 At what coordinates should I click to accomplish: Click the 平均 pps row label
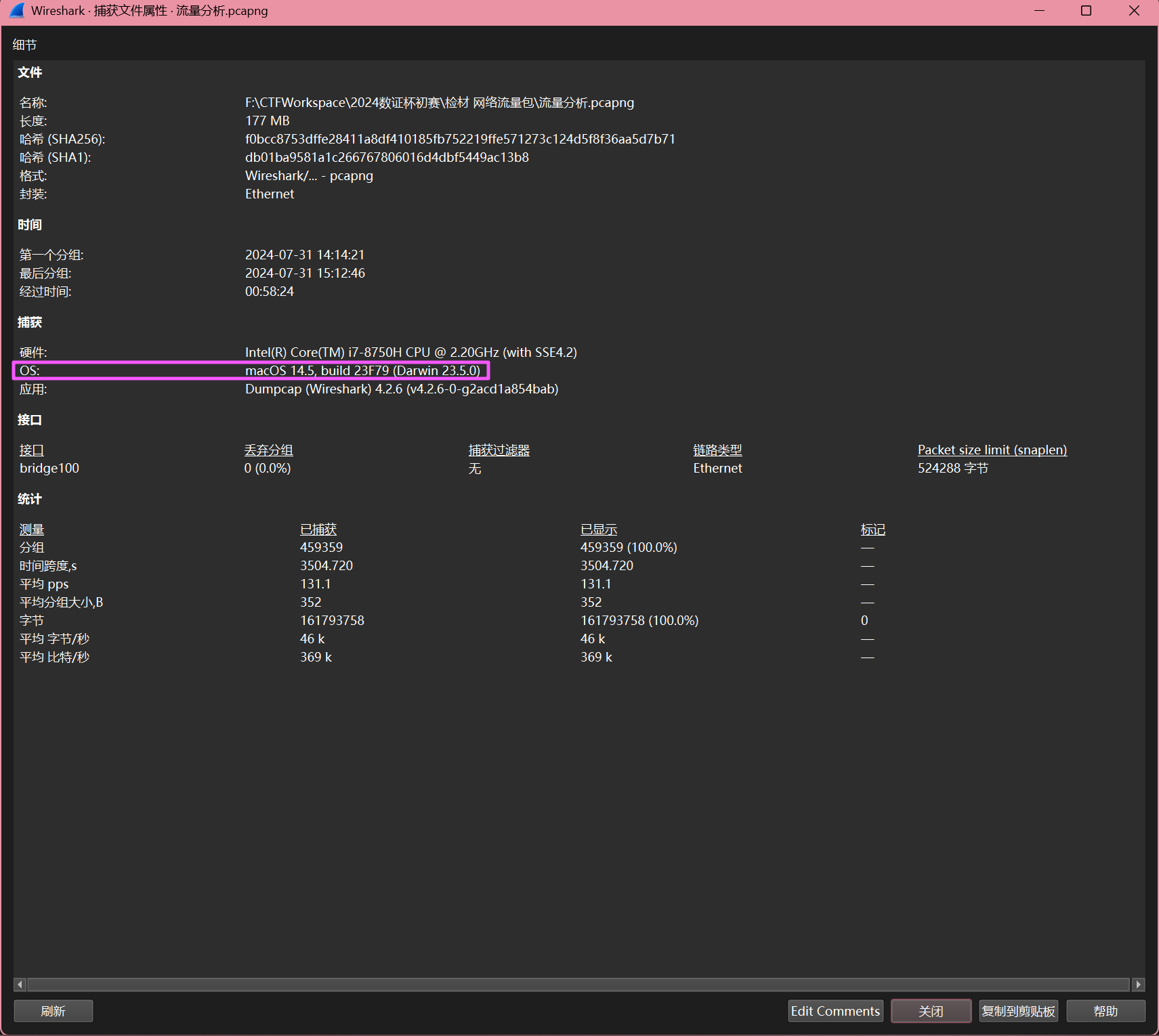44,584
